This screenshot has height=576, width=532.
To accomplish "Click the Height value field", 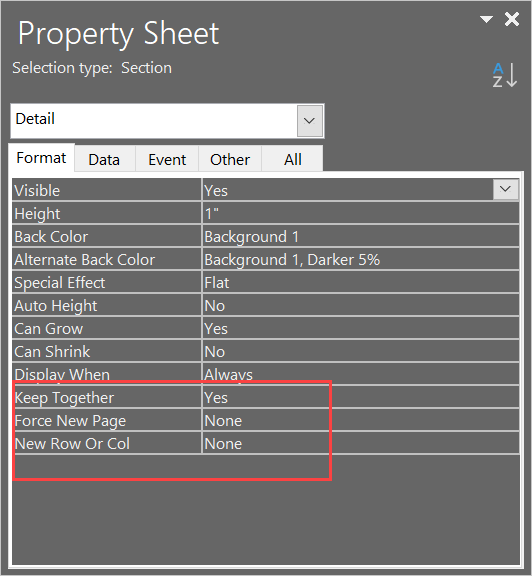I will [x=361, y=213].
